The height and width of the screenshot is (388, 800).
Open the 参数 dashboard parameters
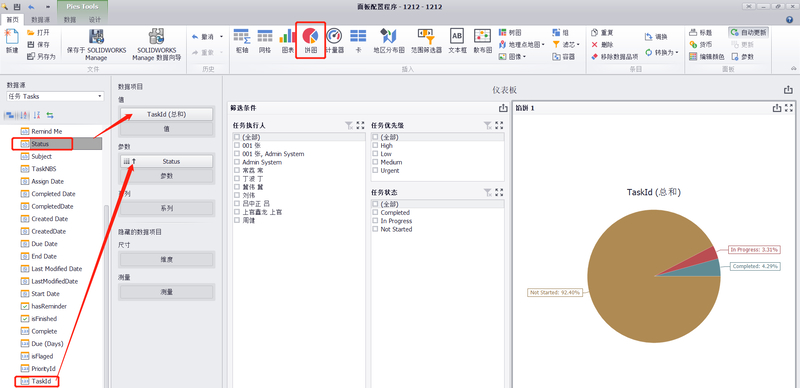tap(742, 57)
